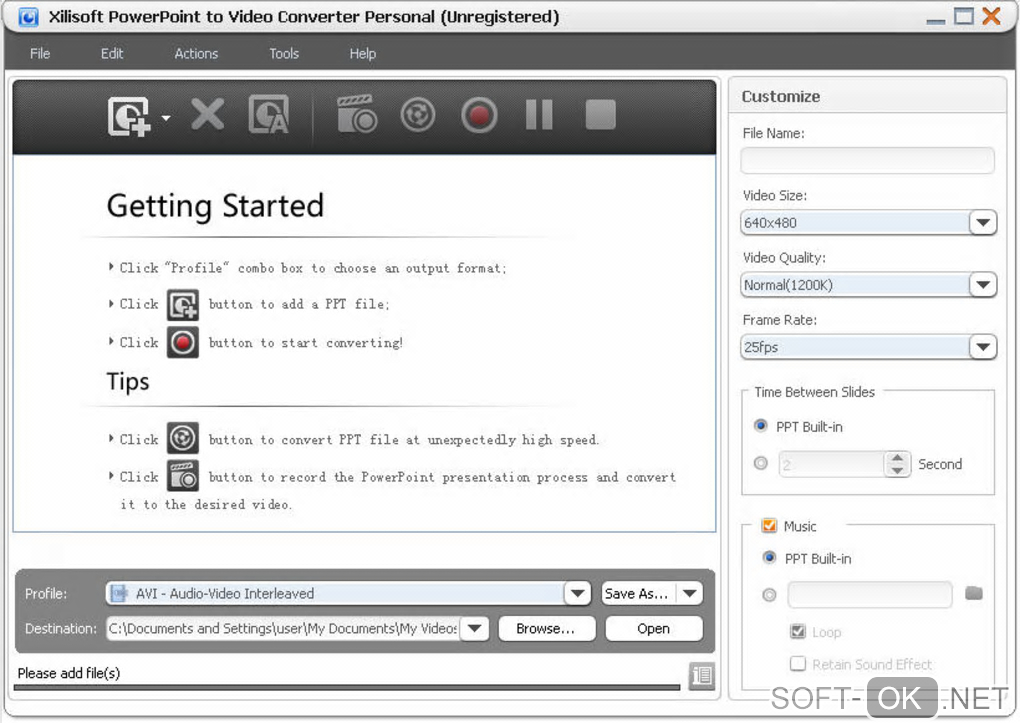Click the seconds value input field
The width and height of the screenshot is (1020, 723).
[x=832, y=464]
